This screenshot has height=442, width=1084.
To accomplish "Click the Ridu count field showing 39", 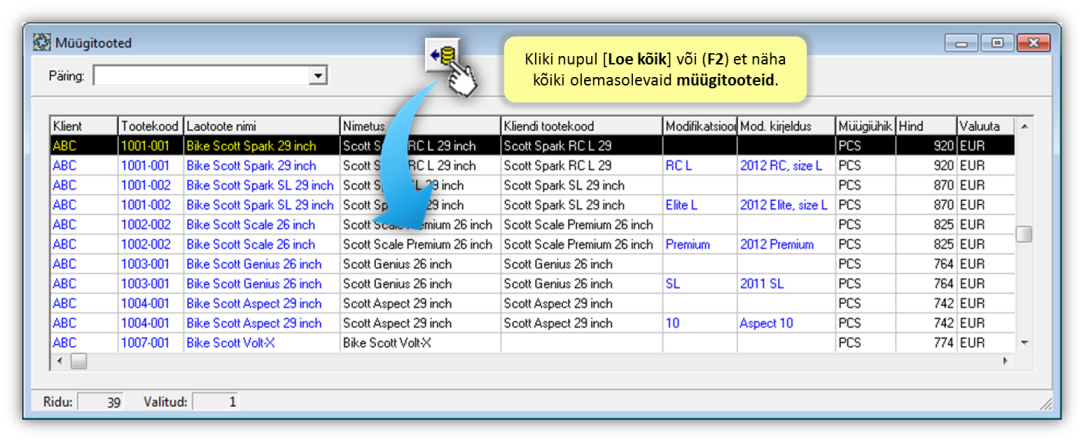I will click(100, 402).
